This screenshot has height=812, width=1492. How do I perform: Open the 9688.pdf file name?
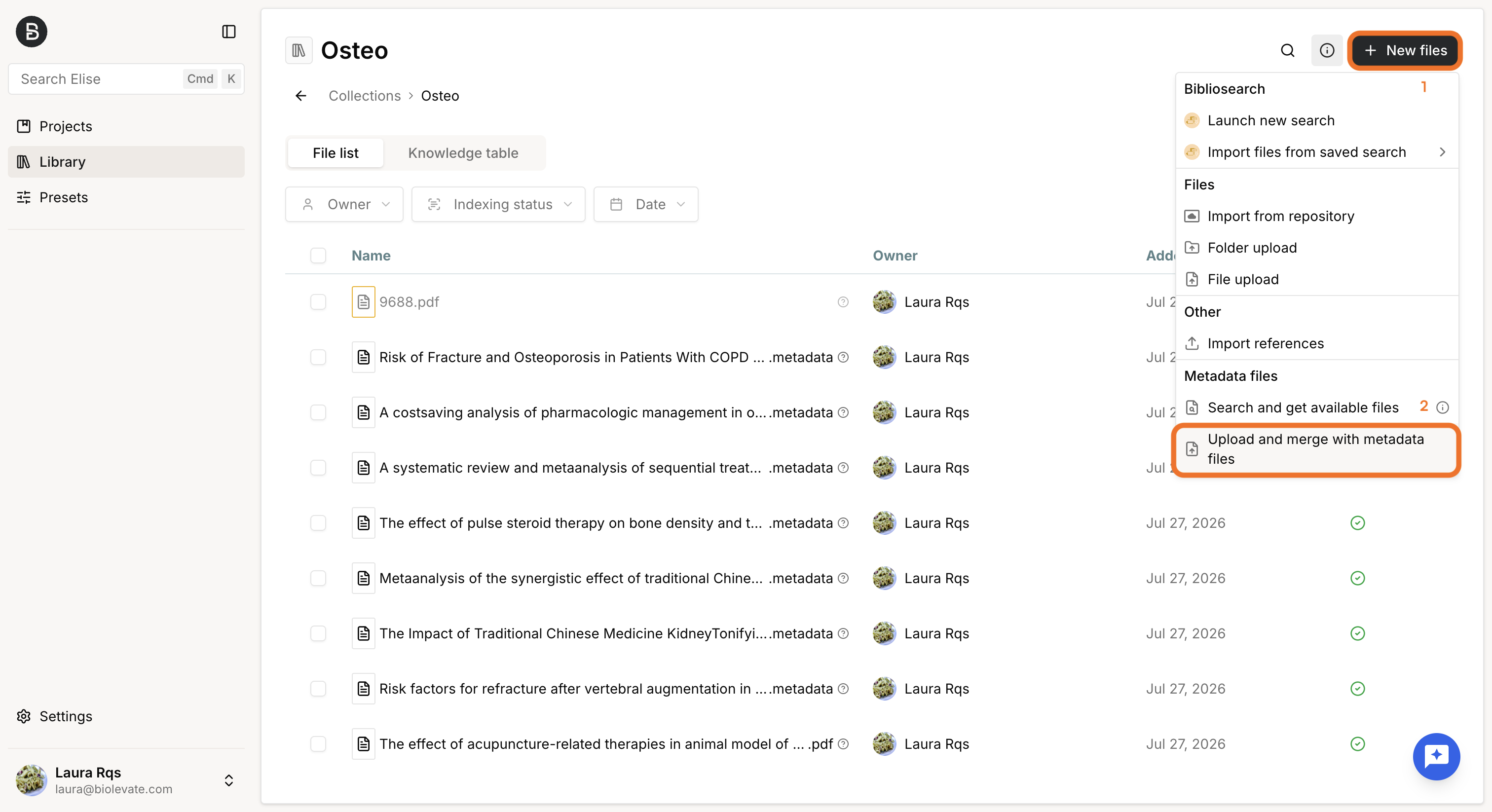click(x=409, y=302)
